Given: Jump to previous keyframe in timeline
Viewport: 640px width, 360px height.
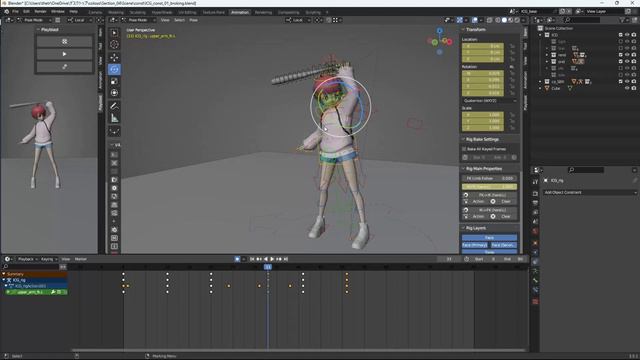Looking at the screenshot, I should click(259, 259).
